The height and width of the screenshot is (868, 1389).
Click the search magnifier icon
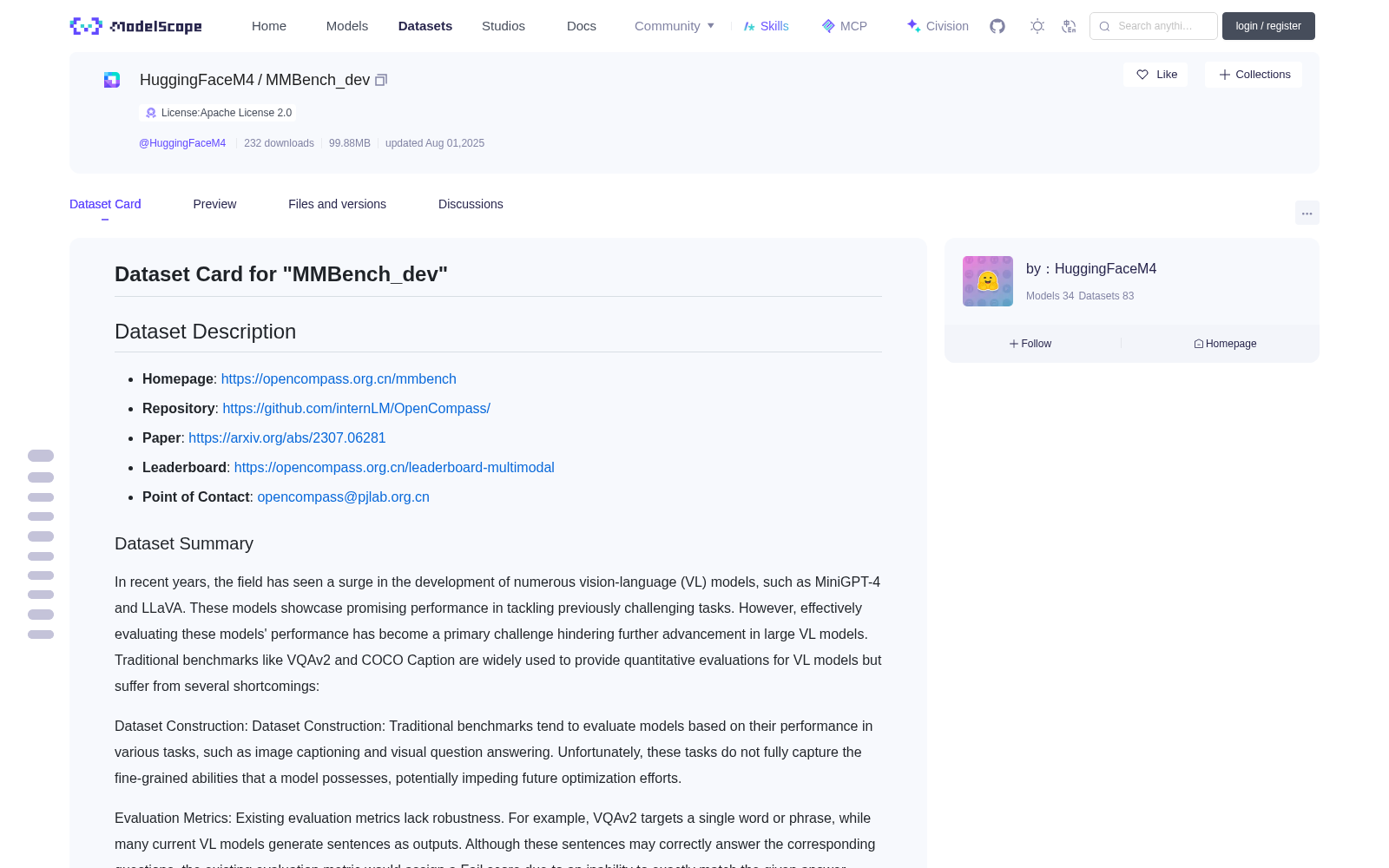[x=1104, y=26]
